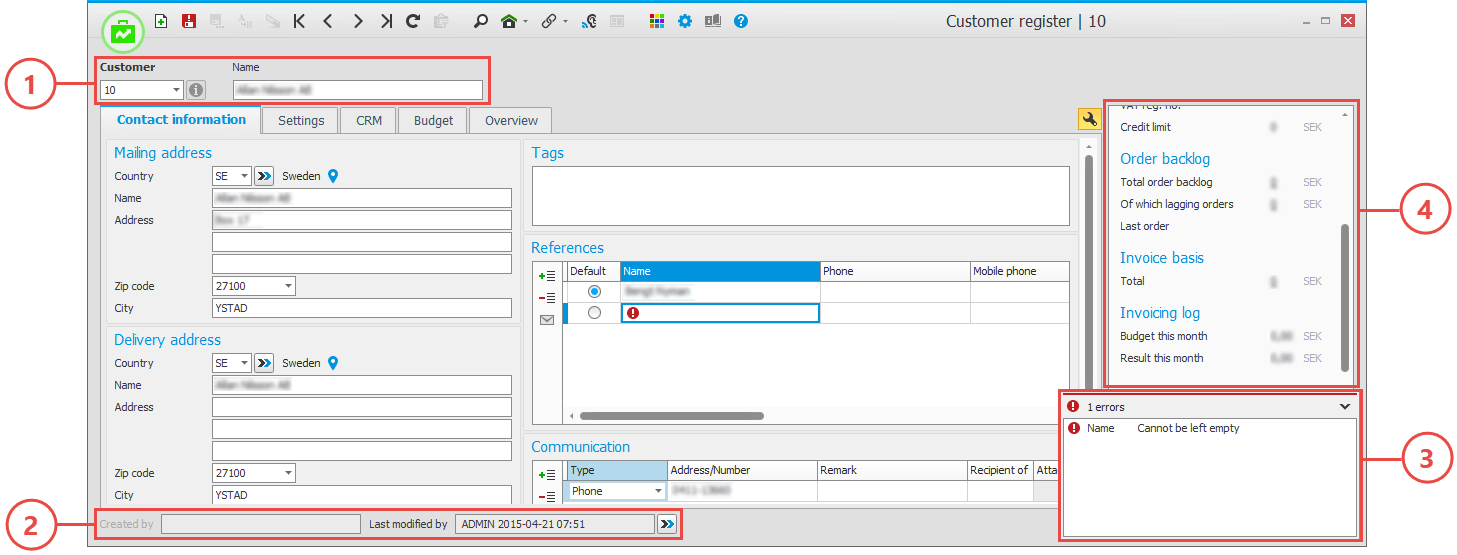Click the envelope icon beside References

pos(547,320)
